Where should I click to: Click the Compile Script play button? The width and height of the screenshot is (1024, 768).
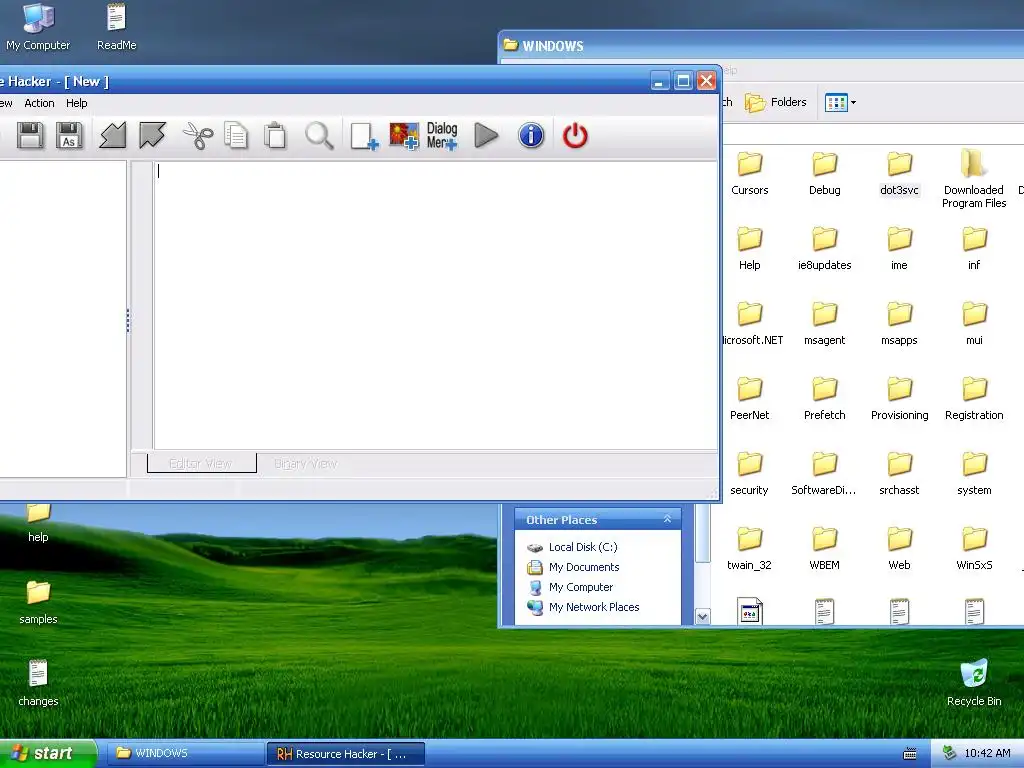tap(486, 136)
